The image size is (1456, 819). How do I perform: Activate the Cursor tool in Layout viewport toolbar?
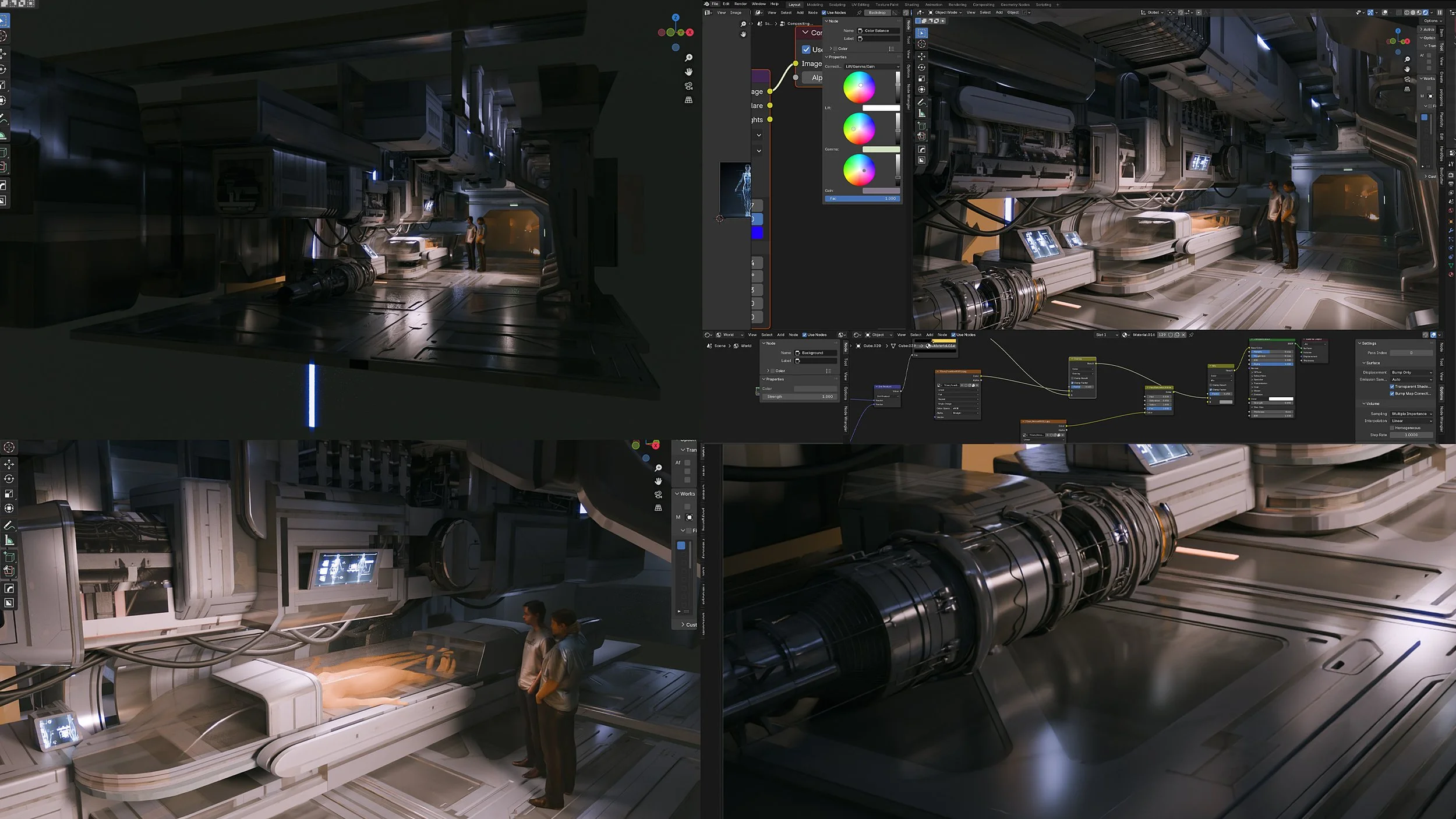[x=921, y=44]
